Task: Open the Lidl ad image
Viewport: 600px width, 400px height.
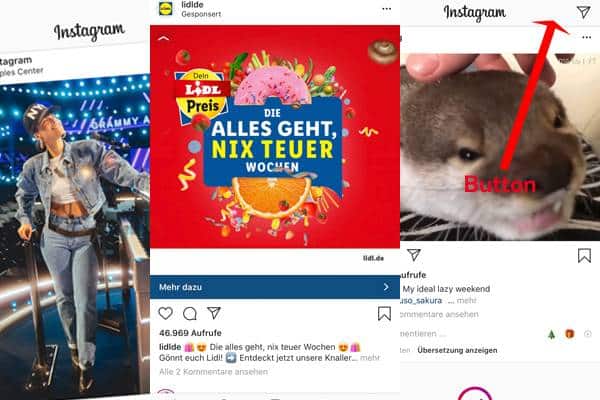Action: (x=275, y=137)
